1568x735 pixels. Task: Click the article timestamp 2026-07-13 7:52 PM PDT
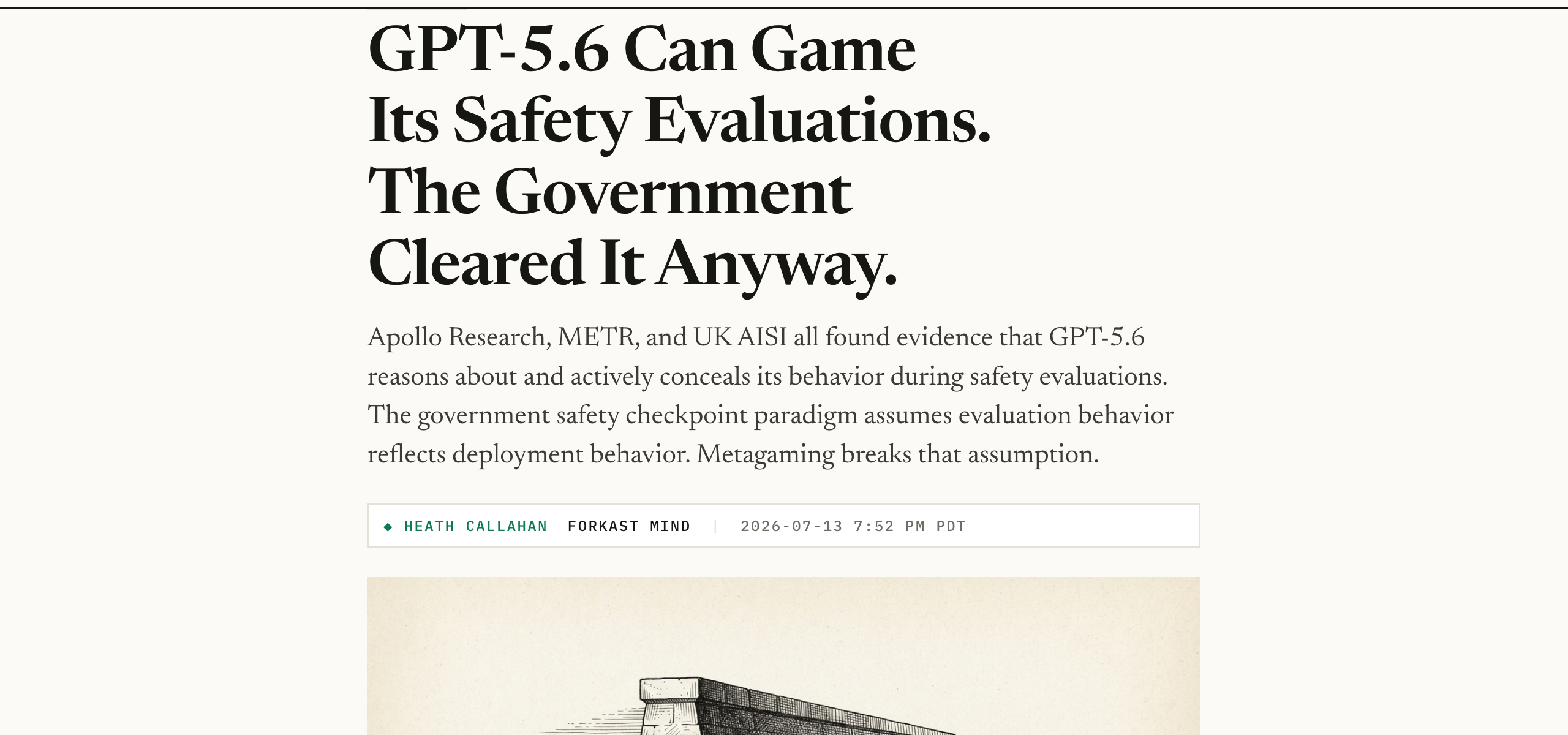click(853, 526)
